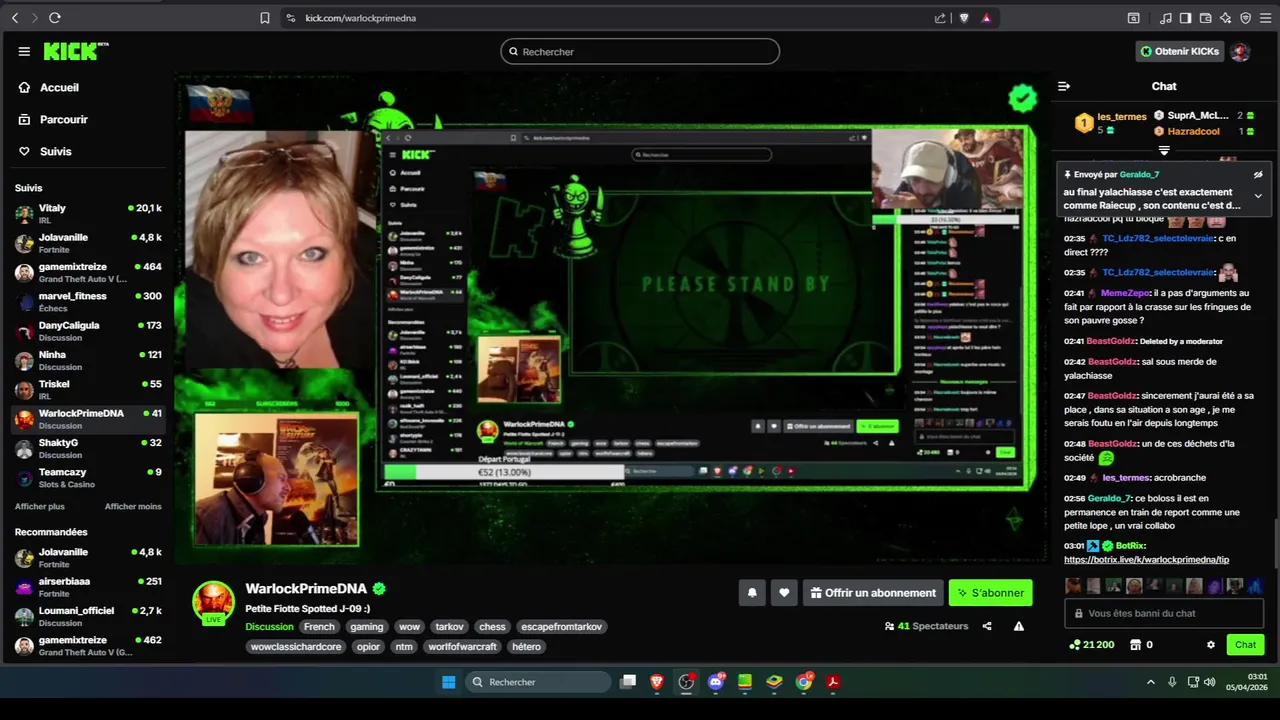Subscribe with the S'abonner button
This screenshot has width=1280, height=720.
[990, 593]
